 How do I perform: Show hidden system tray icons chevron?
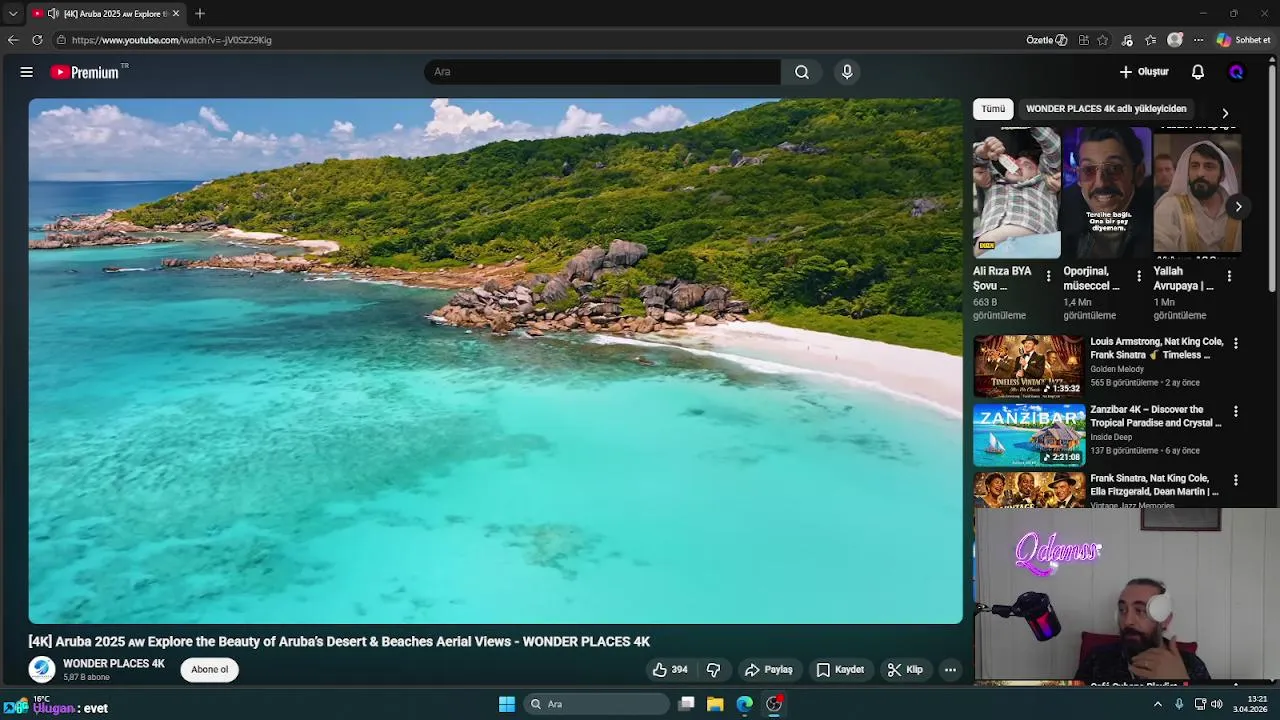1158,704
